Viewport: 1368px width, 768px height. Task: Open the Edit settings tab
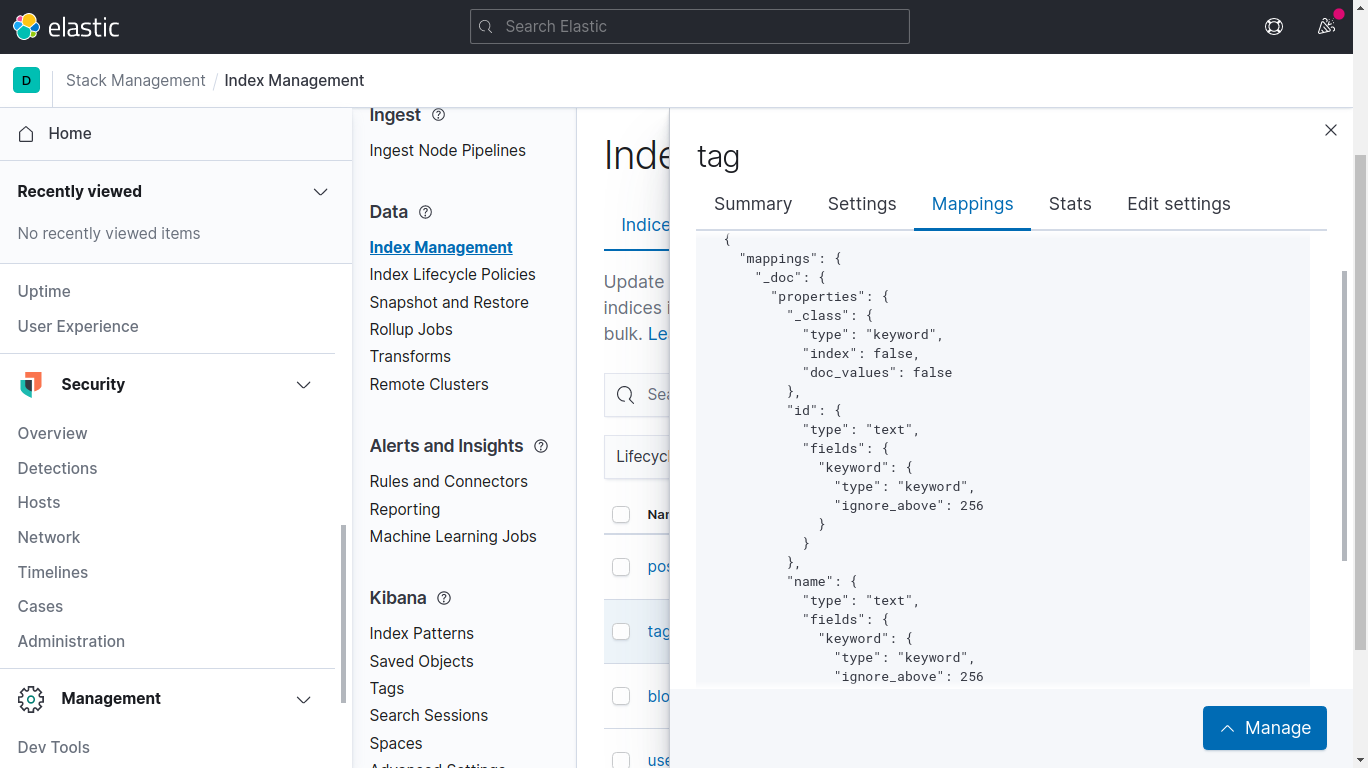pos(1178,204)
